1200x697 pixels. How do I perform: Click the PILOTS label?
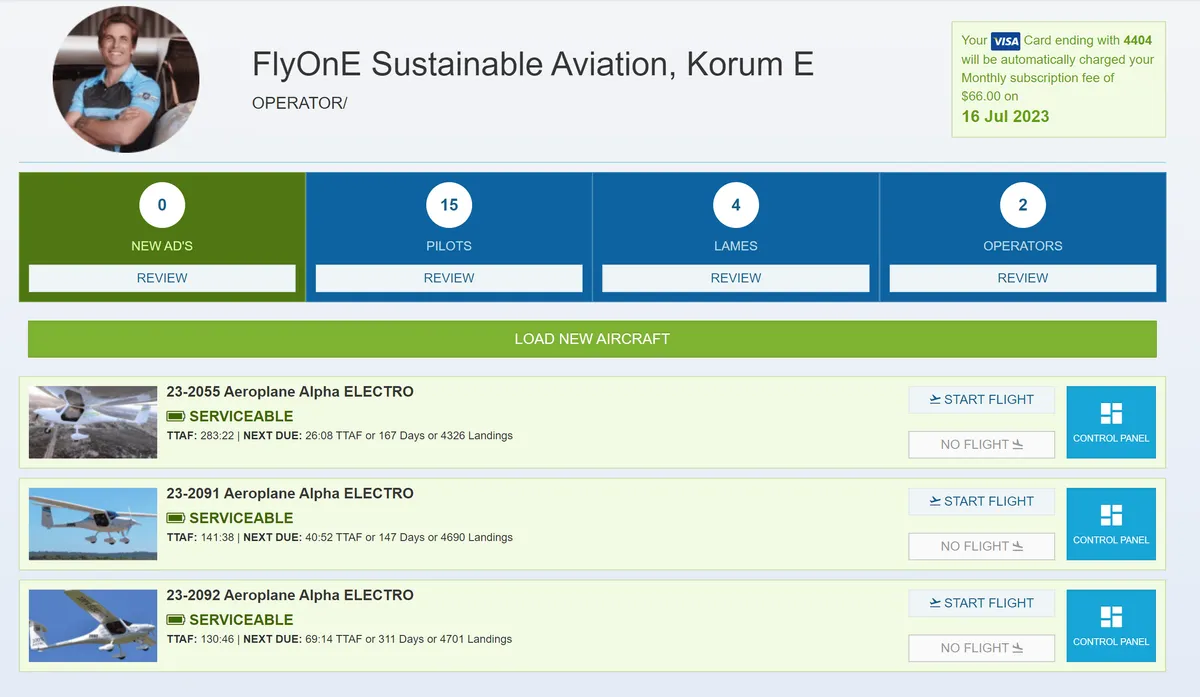click(x=449, y=246)
